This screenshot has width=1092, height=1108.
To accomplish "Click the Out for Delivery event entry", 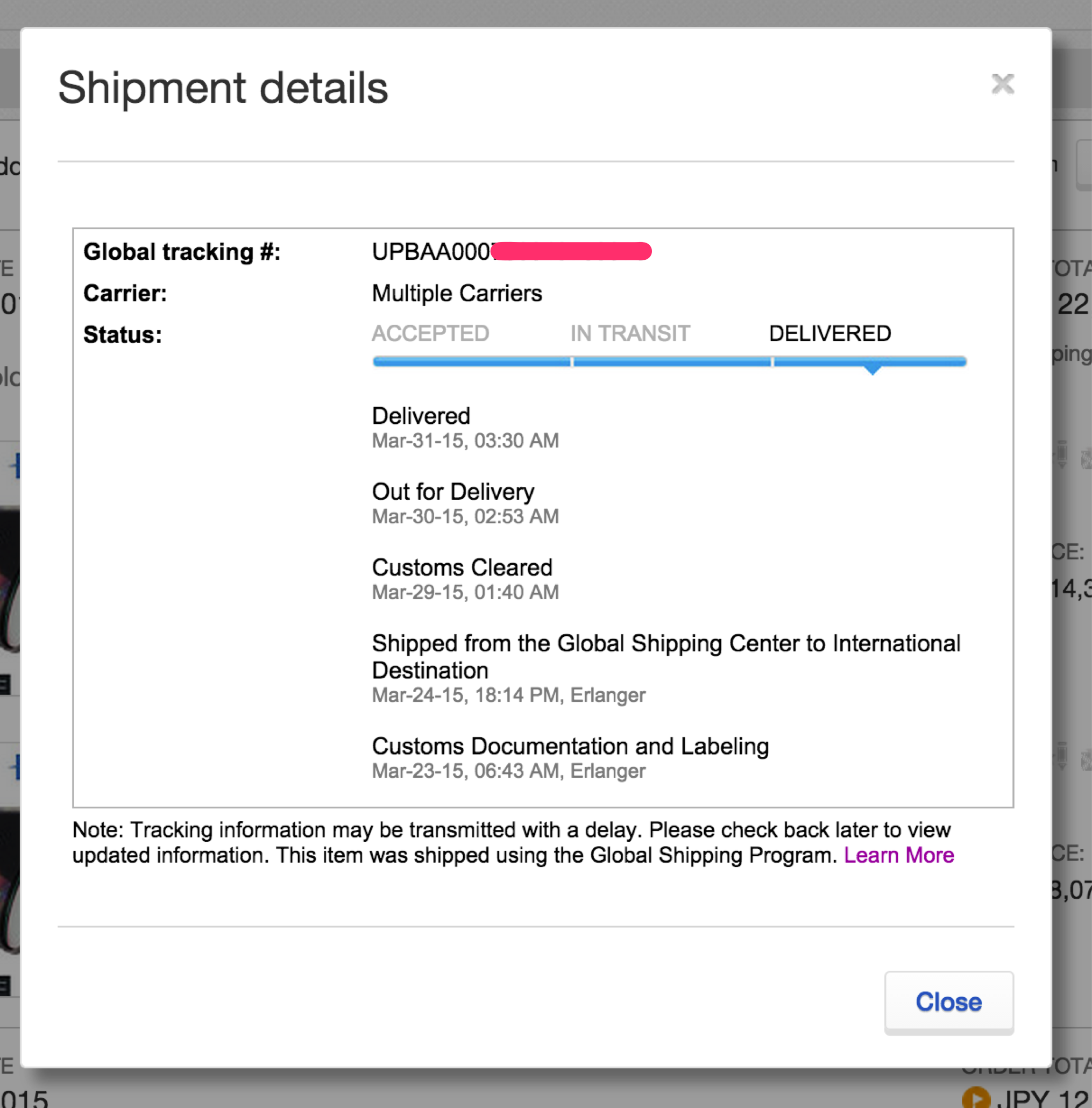I will pyautogui.click(x=453, y=492).
